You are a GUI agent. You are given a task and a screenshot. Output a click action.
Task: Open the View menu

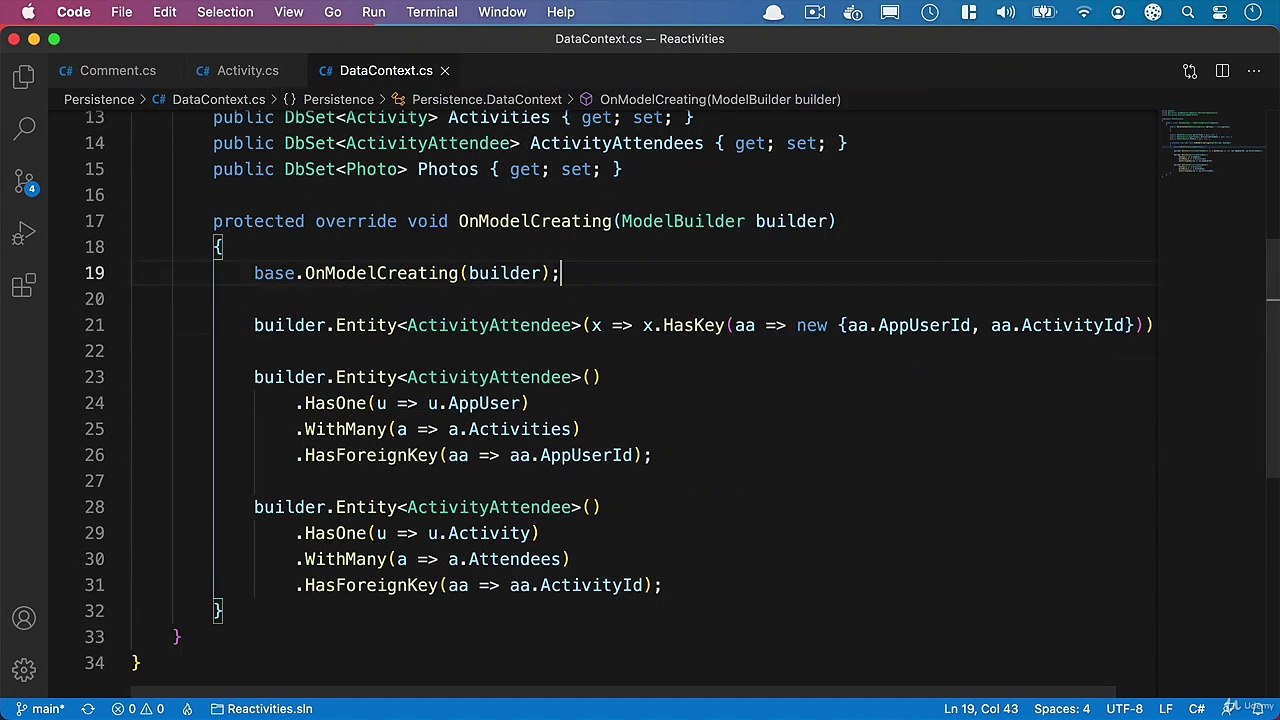click(x=288, y=12)
